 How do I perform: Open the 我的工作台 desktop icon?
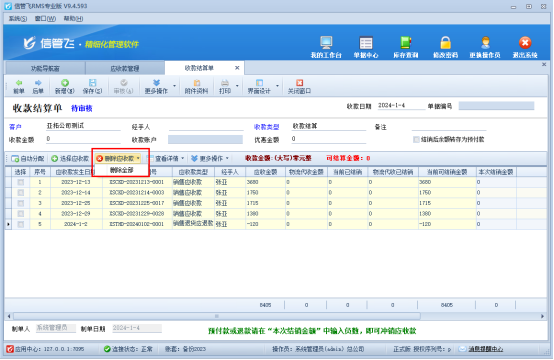coord(326,43)
